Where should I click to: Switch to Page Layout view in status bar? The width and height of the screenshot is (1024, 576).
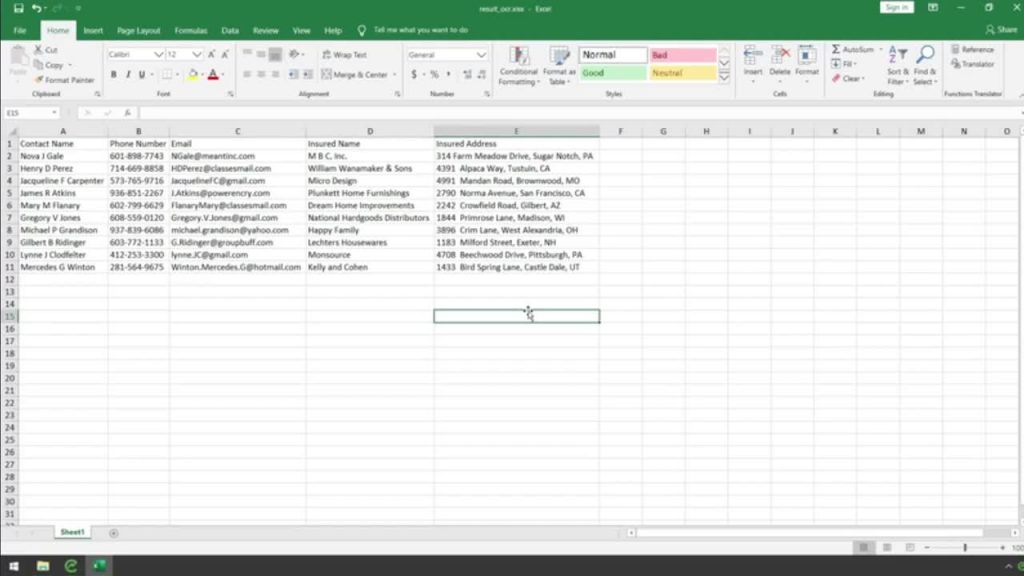click(887, 547)
